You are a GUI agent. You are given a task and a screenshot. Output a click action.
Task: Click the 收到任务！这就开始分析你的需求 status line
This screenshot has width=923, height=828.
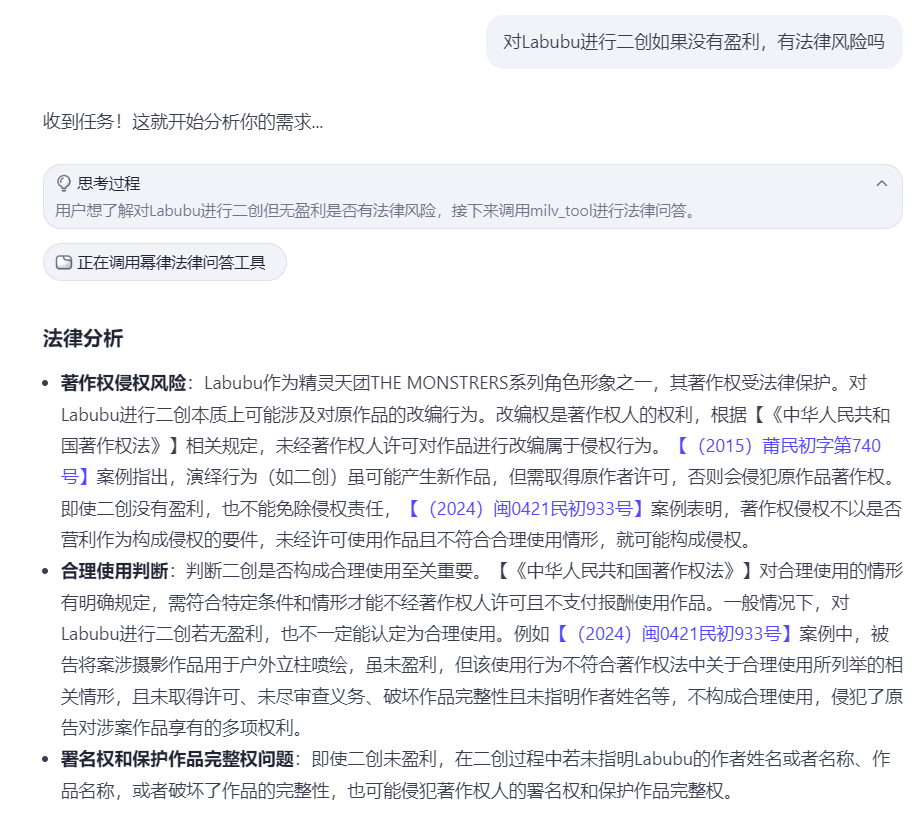click(x=183, y=122)
